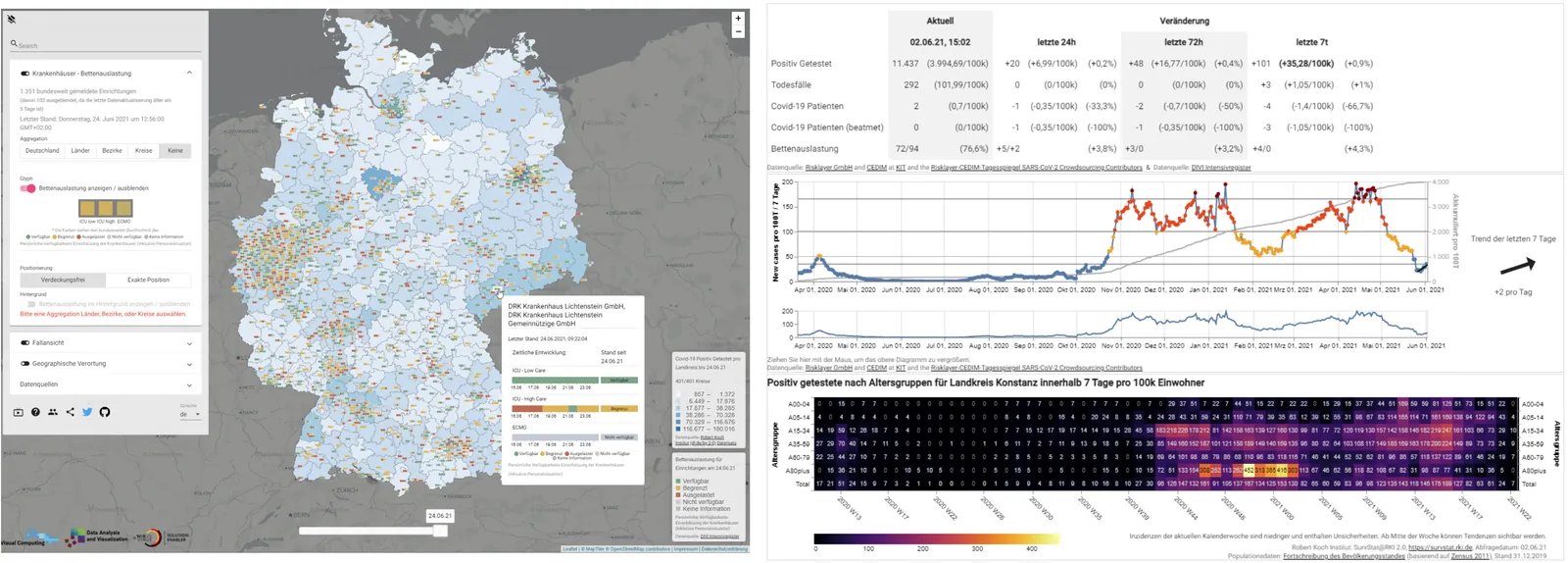Open the Fortschreibung des Bevölkerungsstandes link
The image size is (1568, 563).
[x=1344, y=556]
